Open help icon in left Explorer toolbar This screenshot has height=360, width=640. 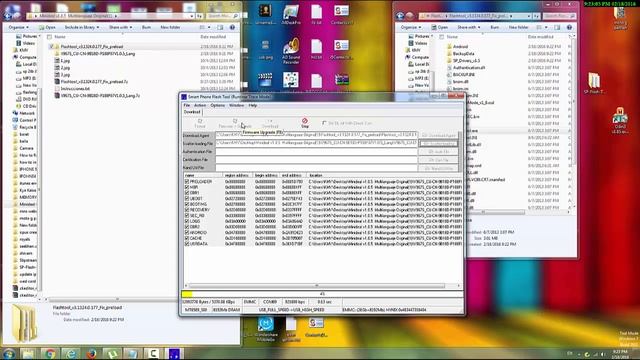coord(232,27)
